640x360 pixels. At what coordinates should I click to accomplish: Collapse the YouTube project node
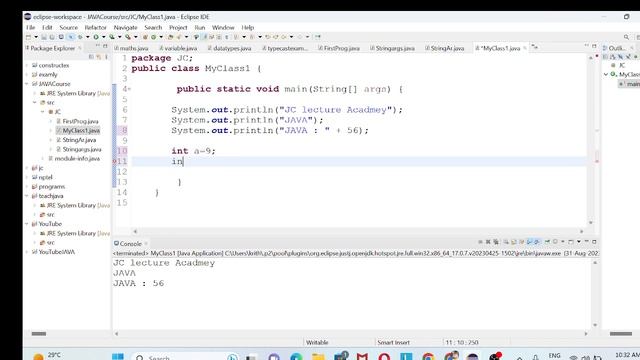tap(27, 224)
